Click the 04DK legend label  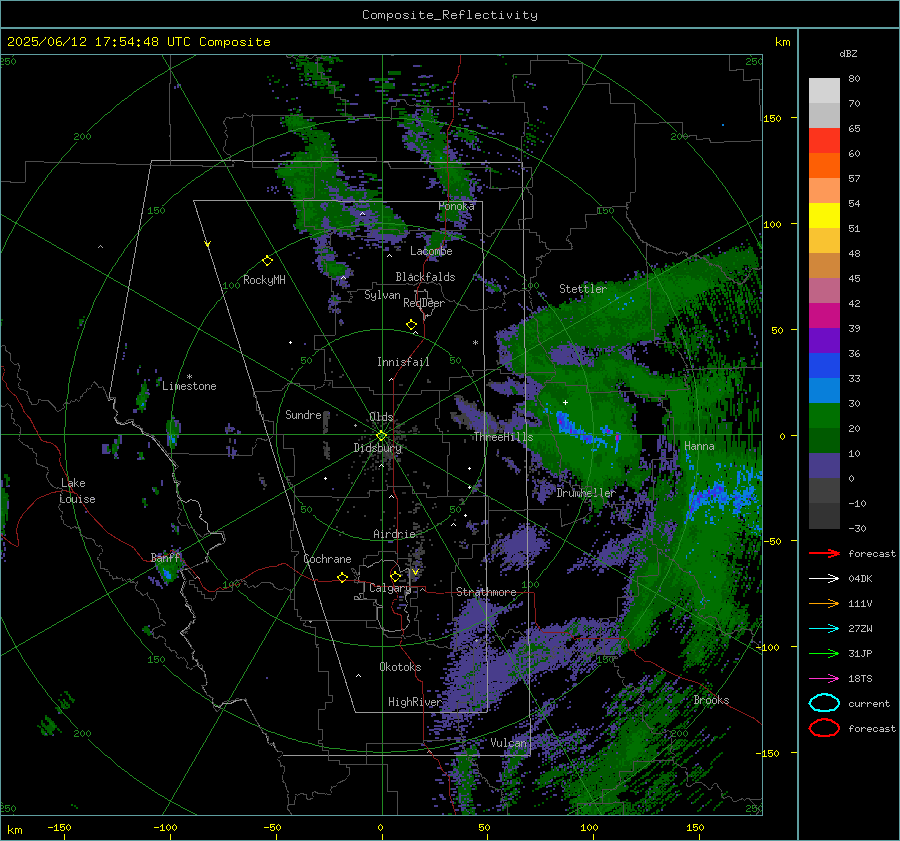[x=860, y=579]
